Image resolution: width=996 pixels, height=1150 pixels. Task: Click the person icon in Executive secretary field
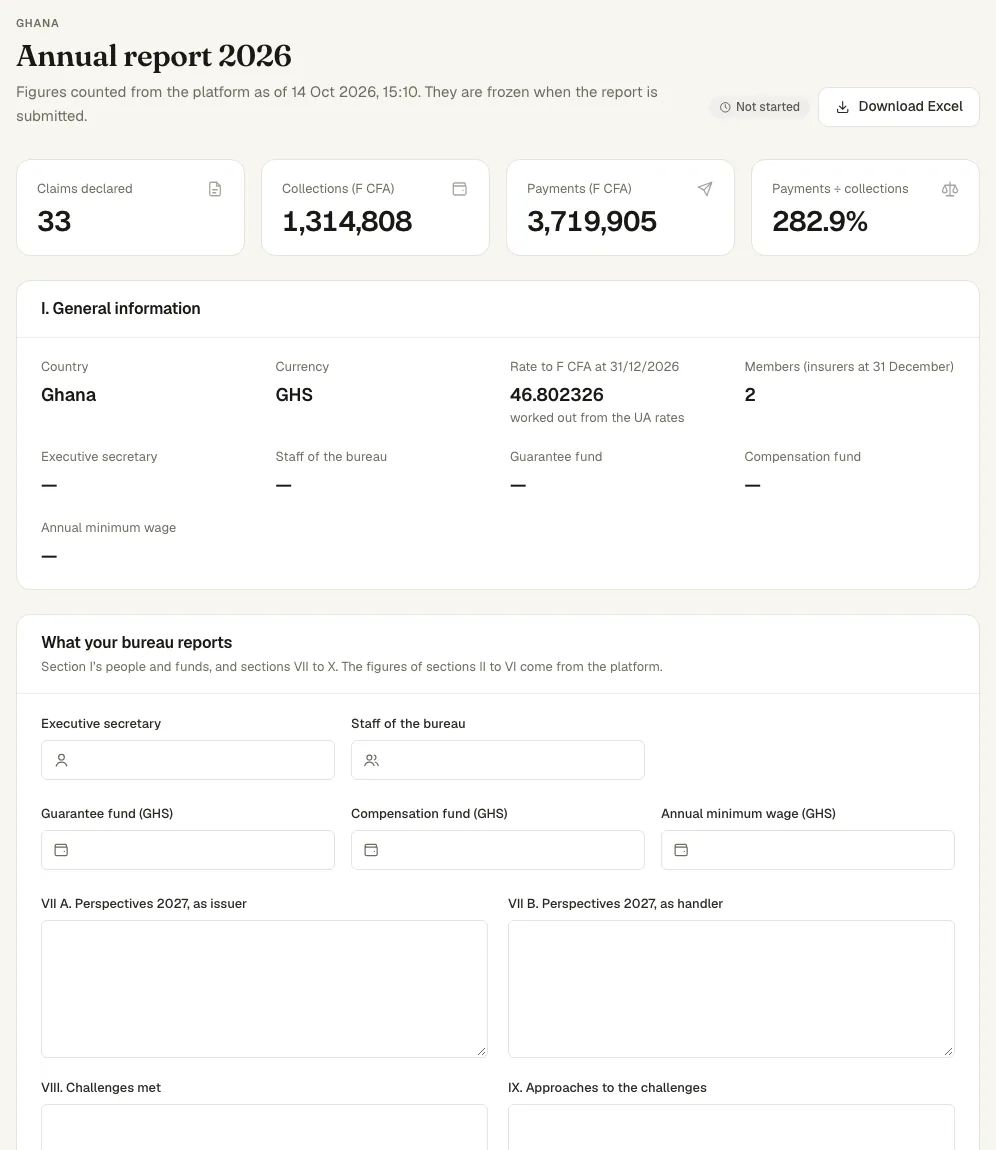click(x=62, y=761)
